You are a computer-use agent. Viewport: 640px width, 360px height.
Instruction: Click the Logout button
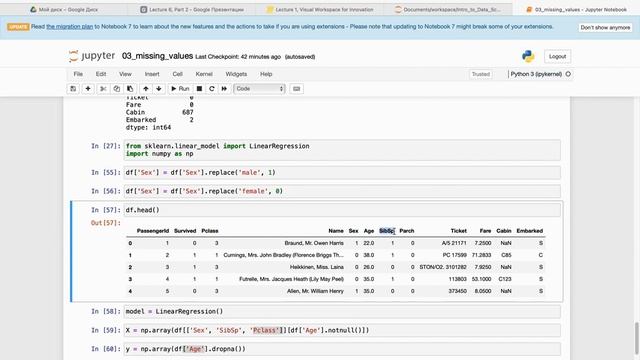(x=558, y=56)
